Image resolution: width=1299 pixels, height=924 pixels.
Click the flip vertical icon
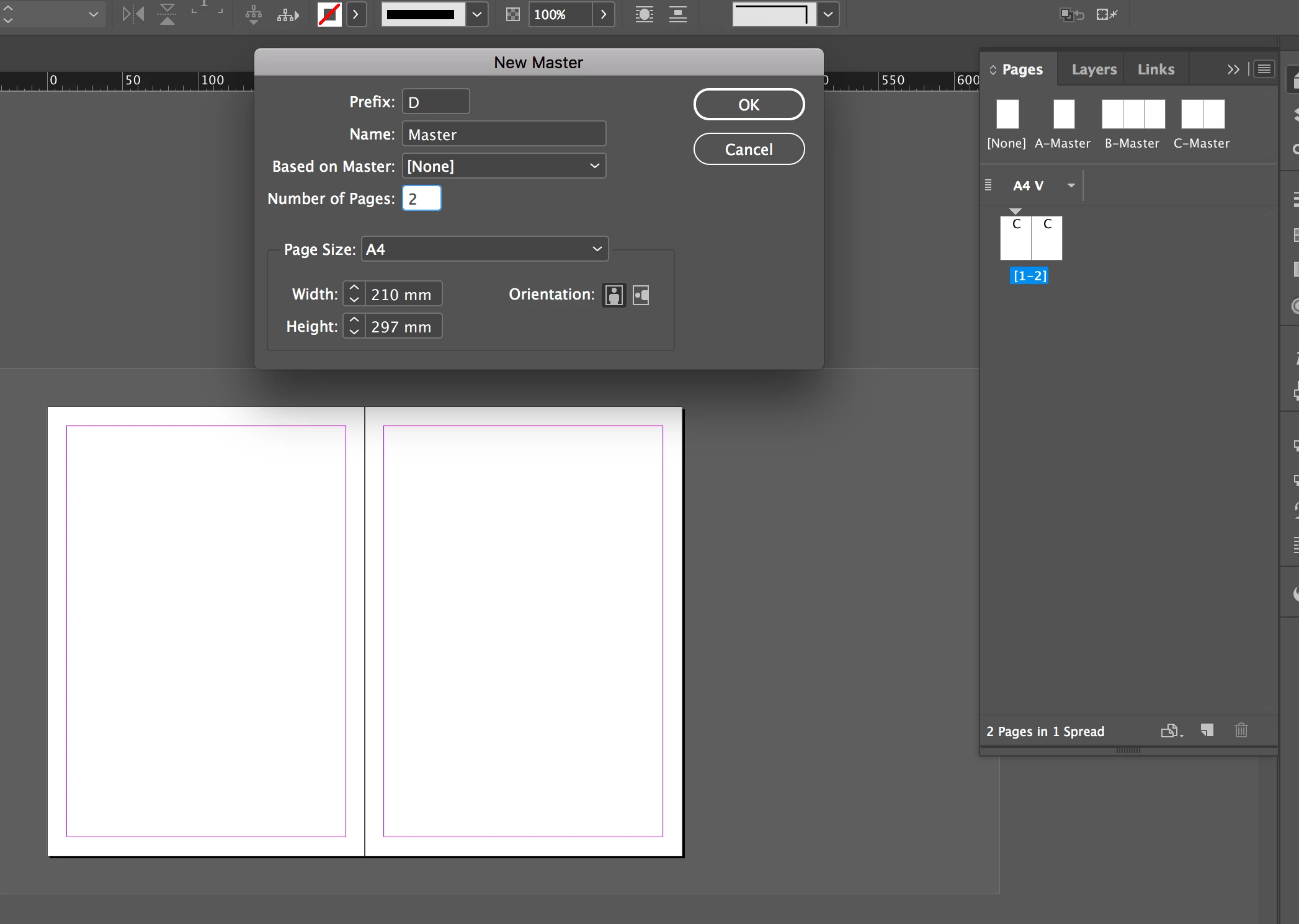(167, 14)
